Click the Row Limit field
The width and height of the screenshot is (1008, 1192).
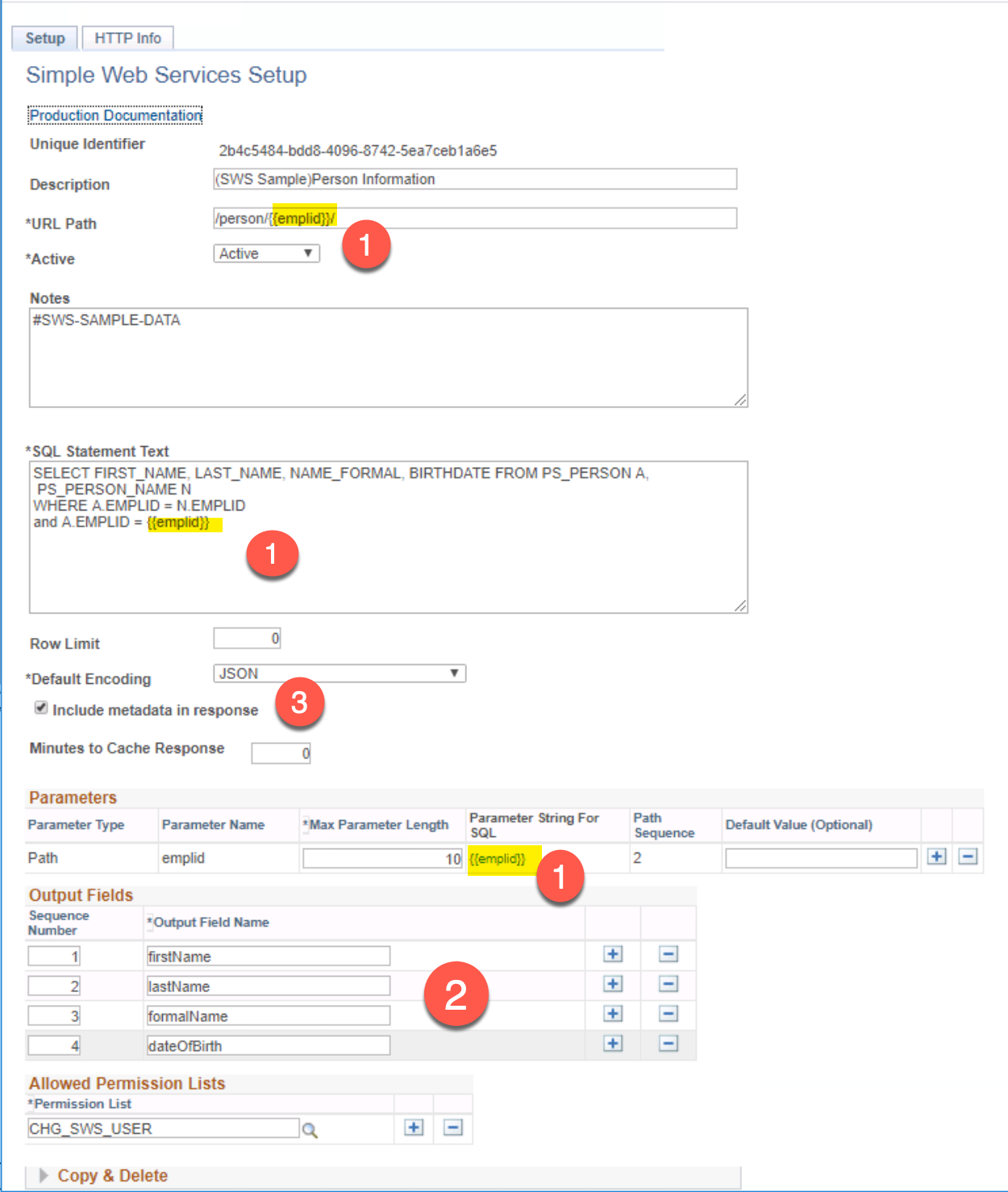click(x=247, y=638)
